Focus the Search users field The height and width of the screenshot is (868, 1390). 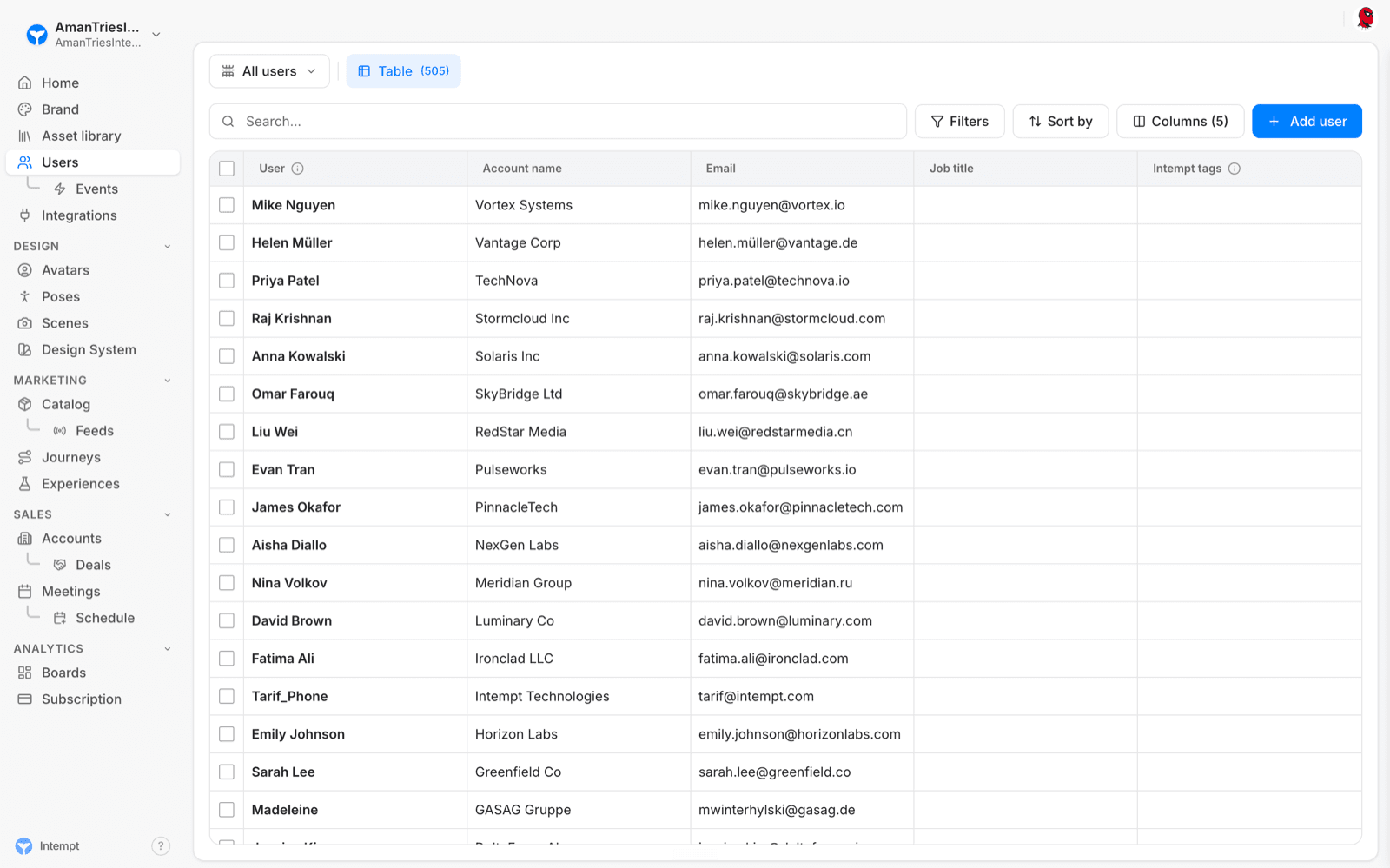[x=558, y=122]
